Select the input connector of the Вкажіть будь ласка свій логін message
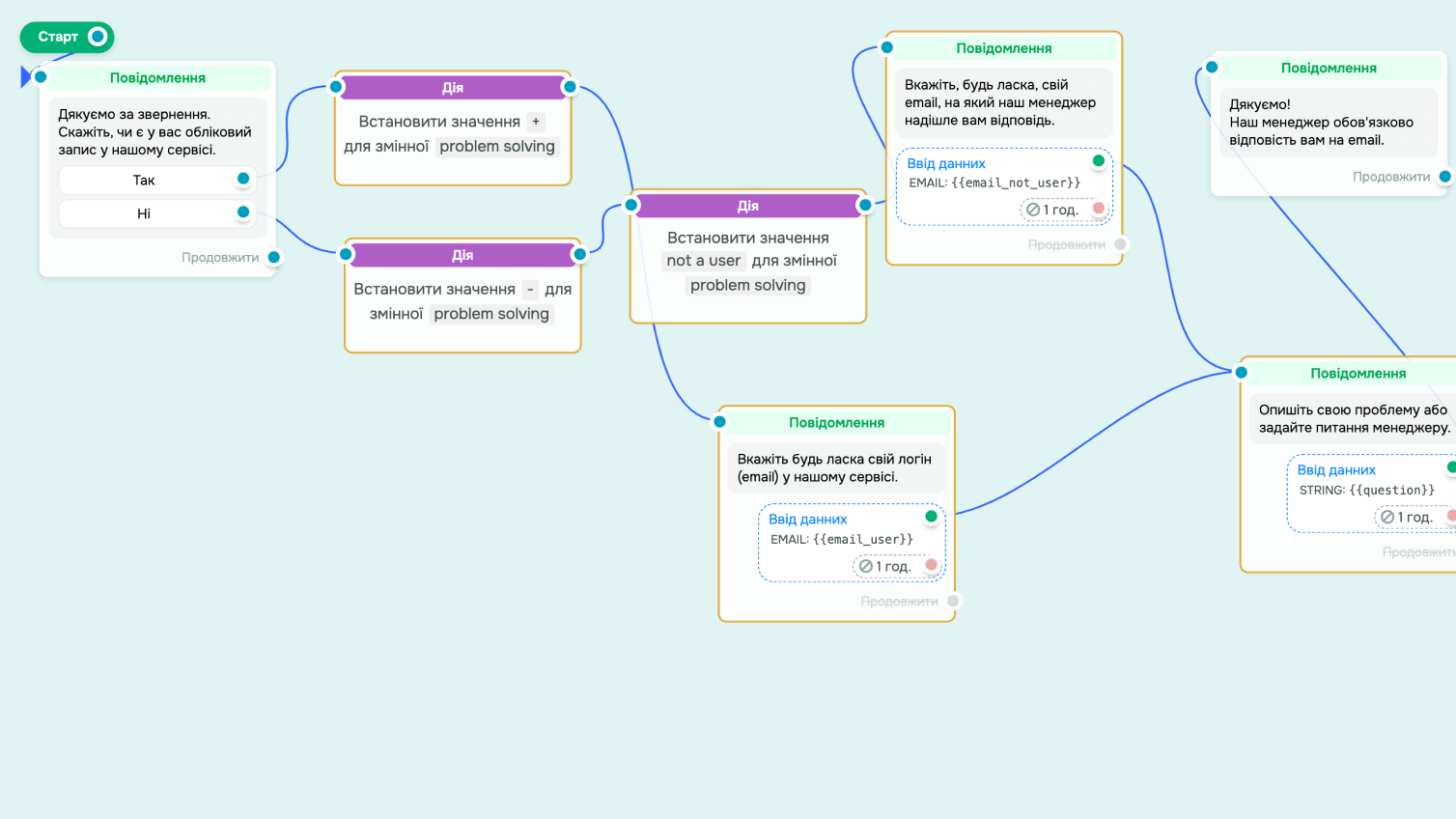The width and height of the screenshot is (1456, 819). (719, 422)
